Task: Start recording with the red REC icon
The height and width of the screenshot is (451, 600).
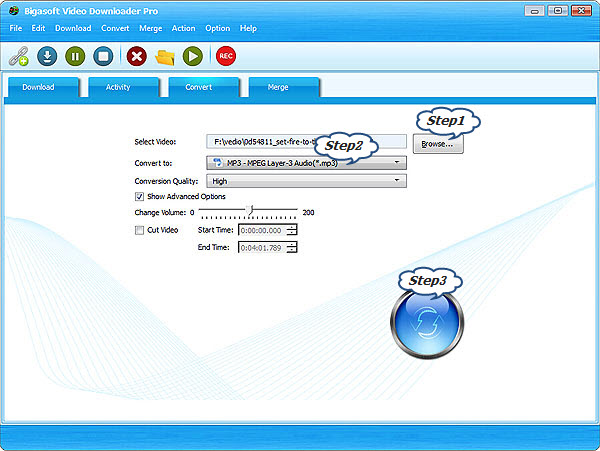Action: click(x=226, y=56)
